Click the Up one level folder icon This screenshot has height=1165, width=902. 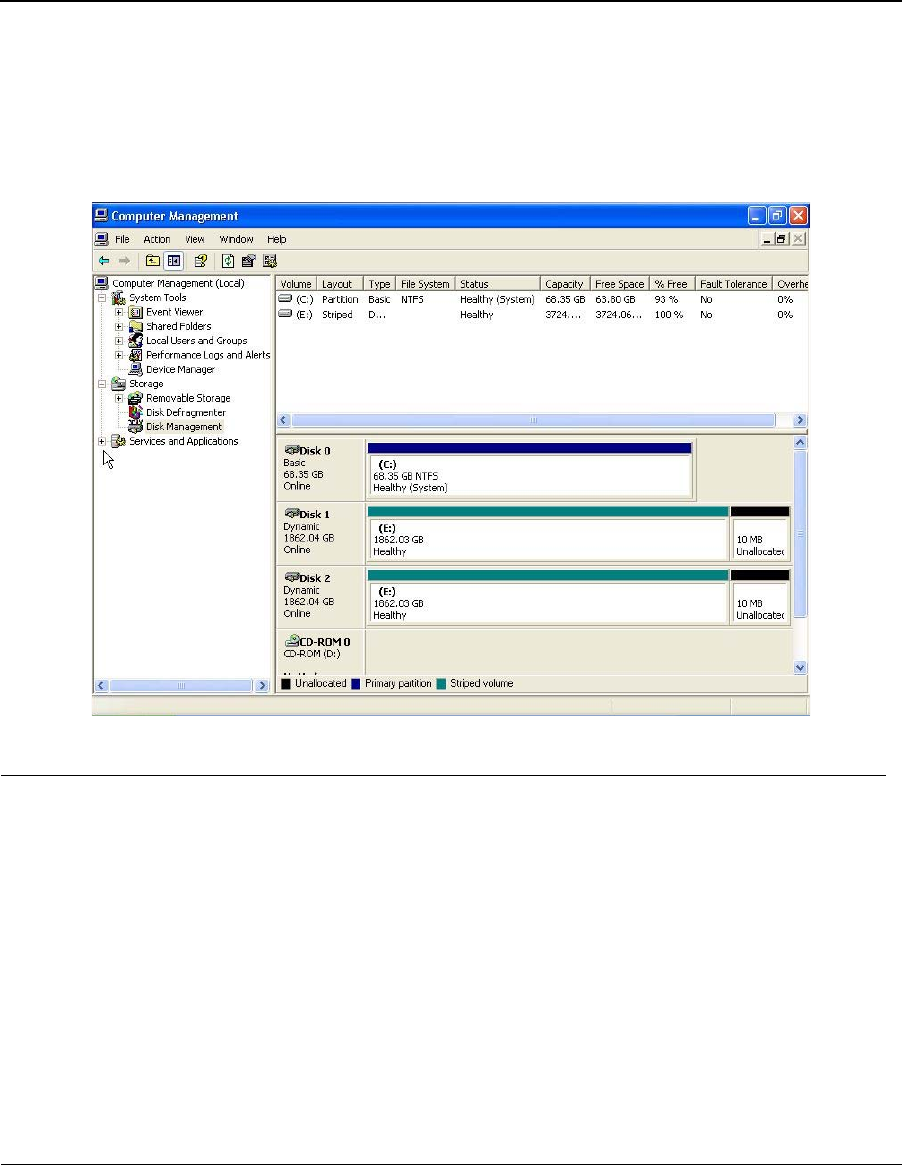point(152,261)
